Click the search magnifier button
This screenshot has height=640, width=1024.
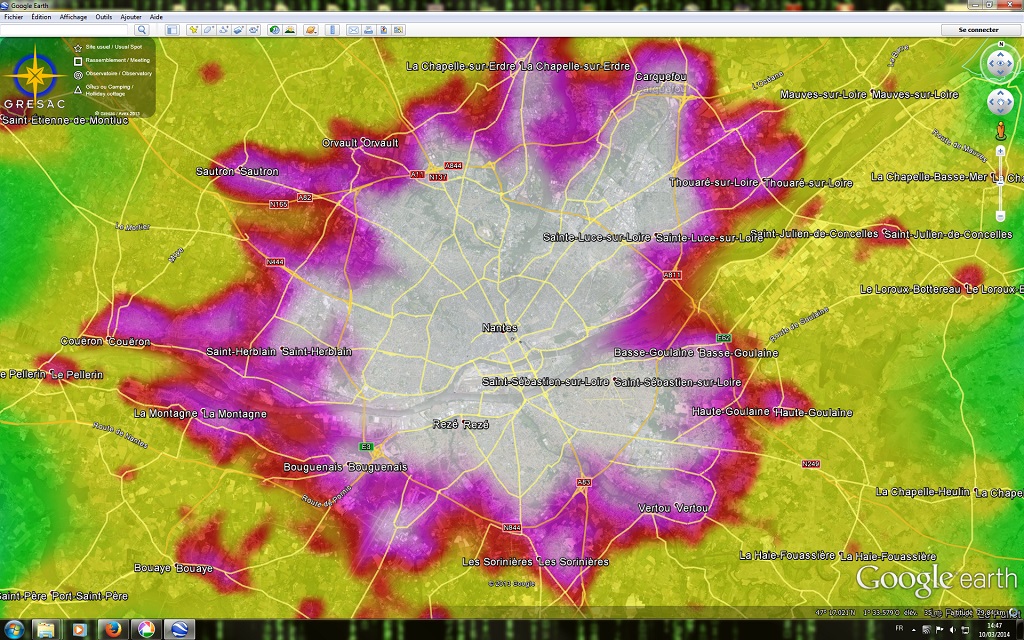coord(142,29)
